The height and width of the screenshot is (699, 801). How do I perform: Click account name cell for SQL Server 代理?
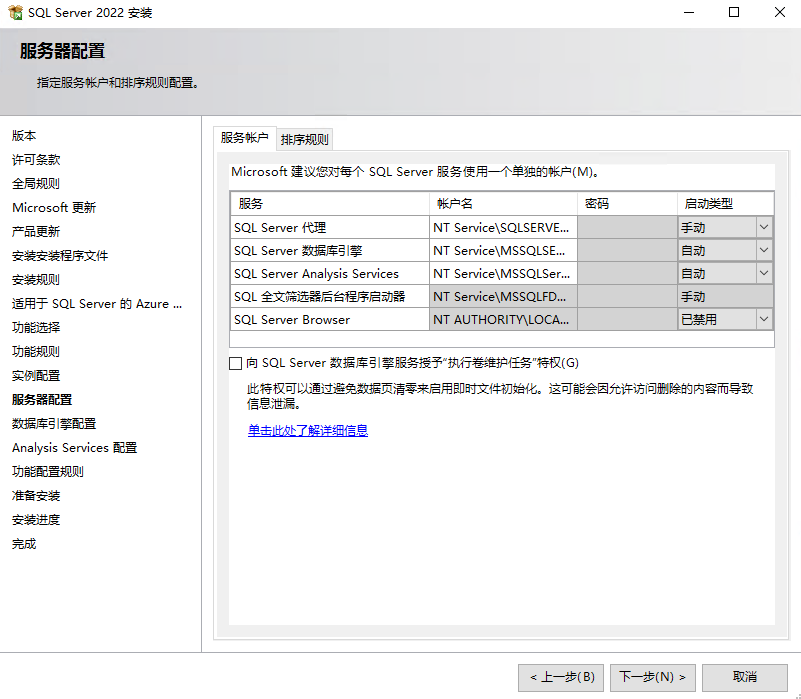[x=503, y=227]
